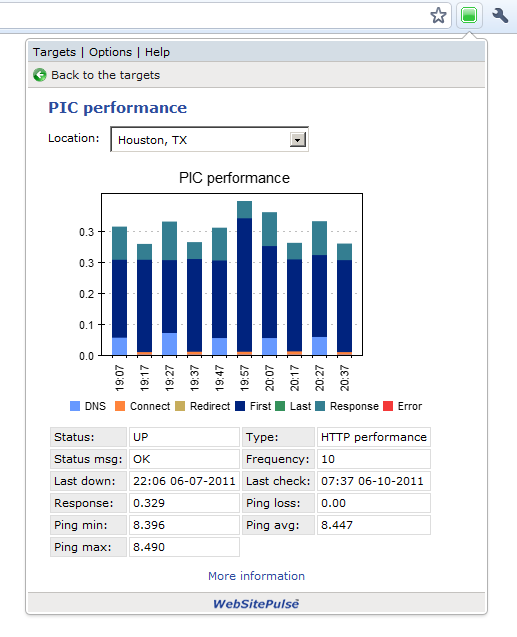The width and height of the screenshot is (517, 637).
Task: Open the browser wrench settings menu
Action: tap(500, 15)
